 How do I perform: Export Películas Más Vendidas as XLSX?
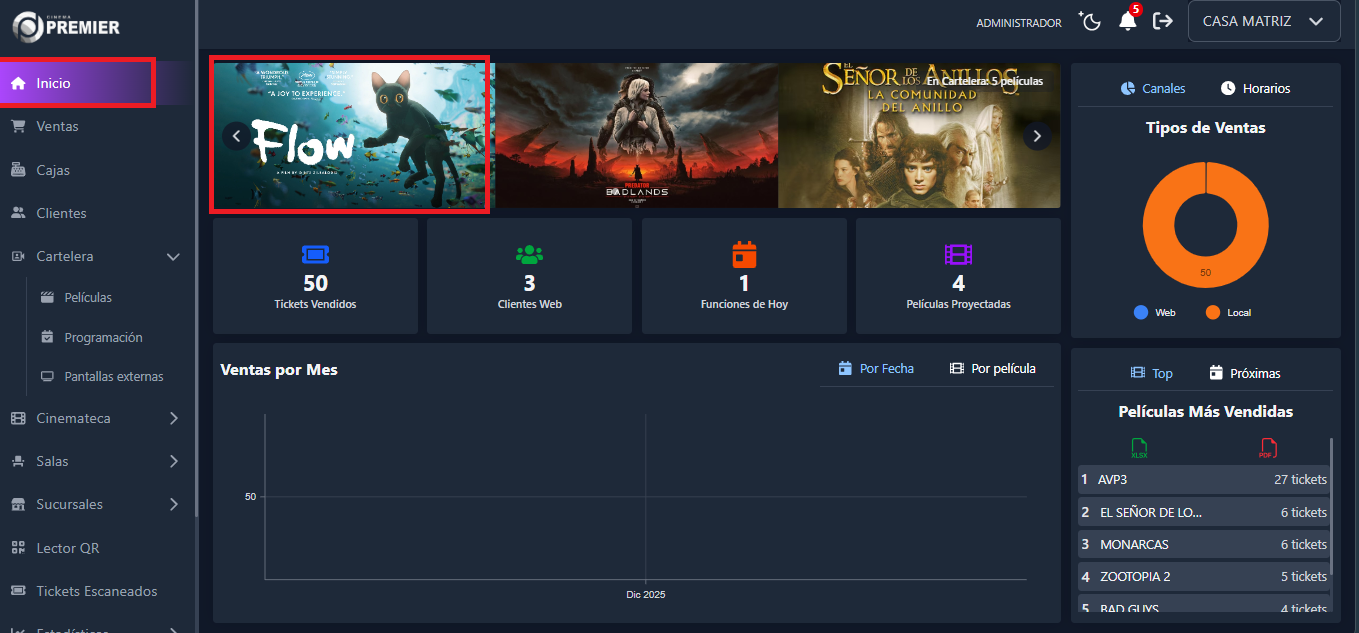pyautogui.click(x=1139, y=449)
